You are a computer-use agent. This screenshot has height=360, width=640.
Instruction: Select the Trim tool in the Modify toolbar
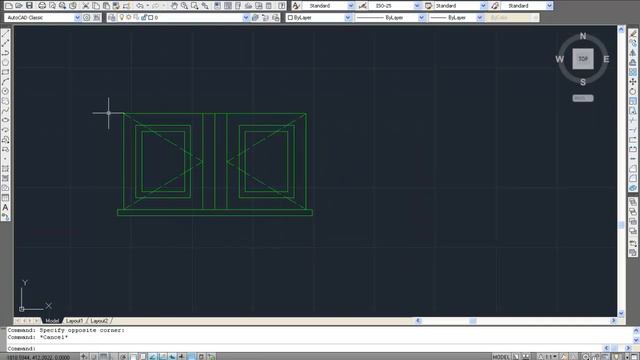(633, 120)
